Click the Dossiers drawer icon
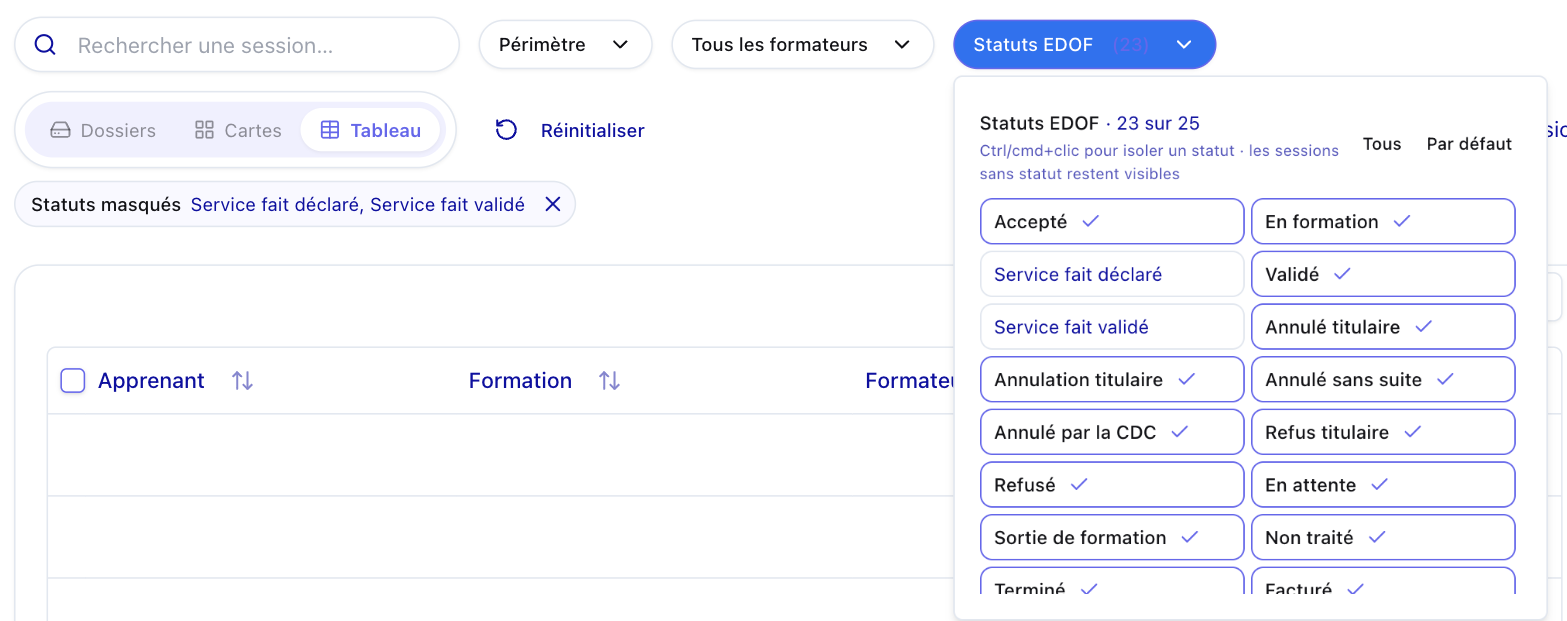This screenshot has width=1567, height=621. [x=60, y=130]
